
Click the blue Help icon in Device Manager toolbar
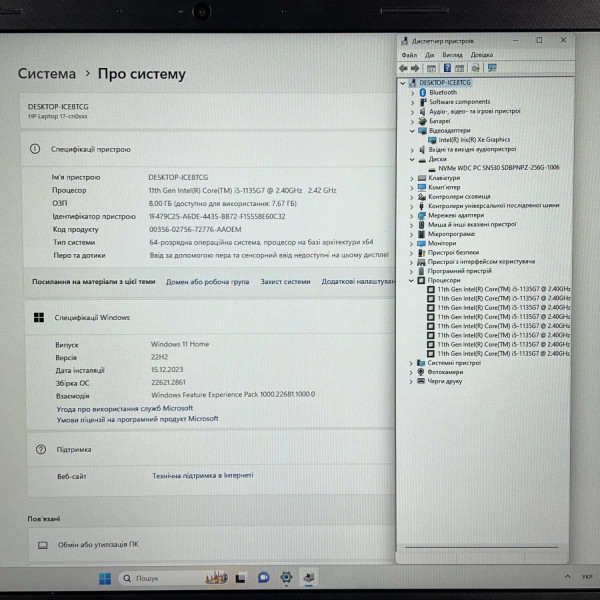coord(447,68)
